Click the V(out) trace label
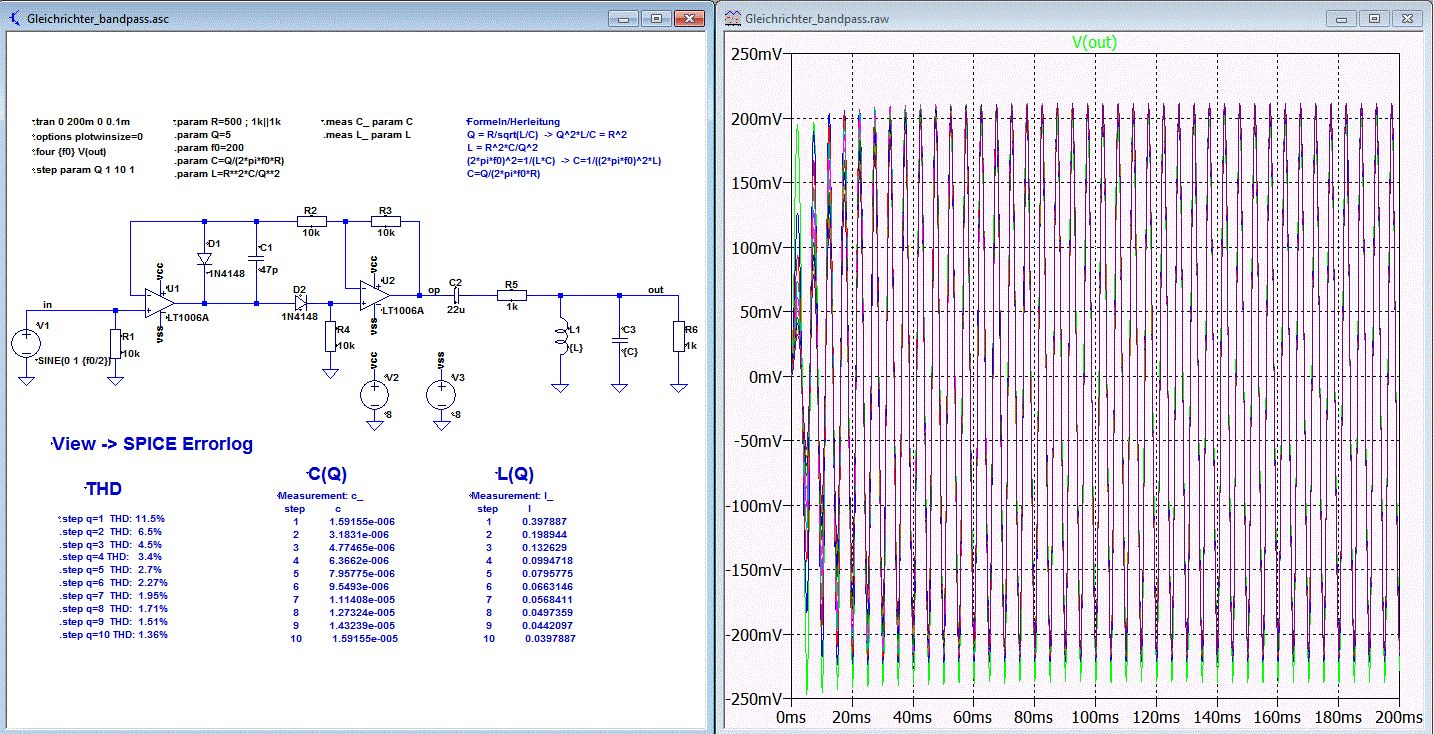 1094,43
